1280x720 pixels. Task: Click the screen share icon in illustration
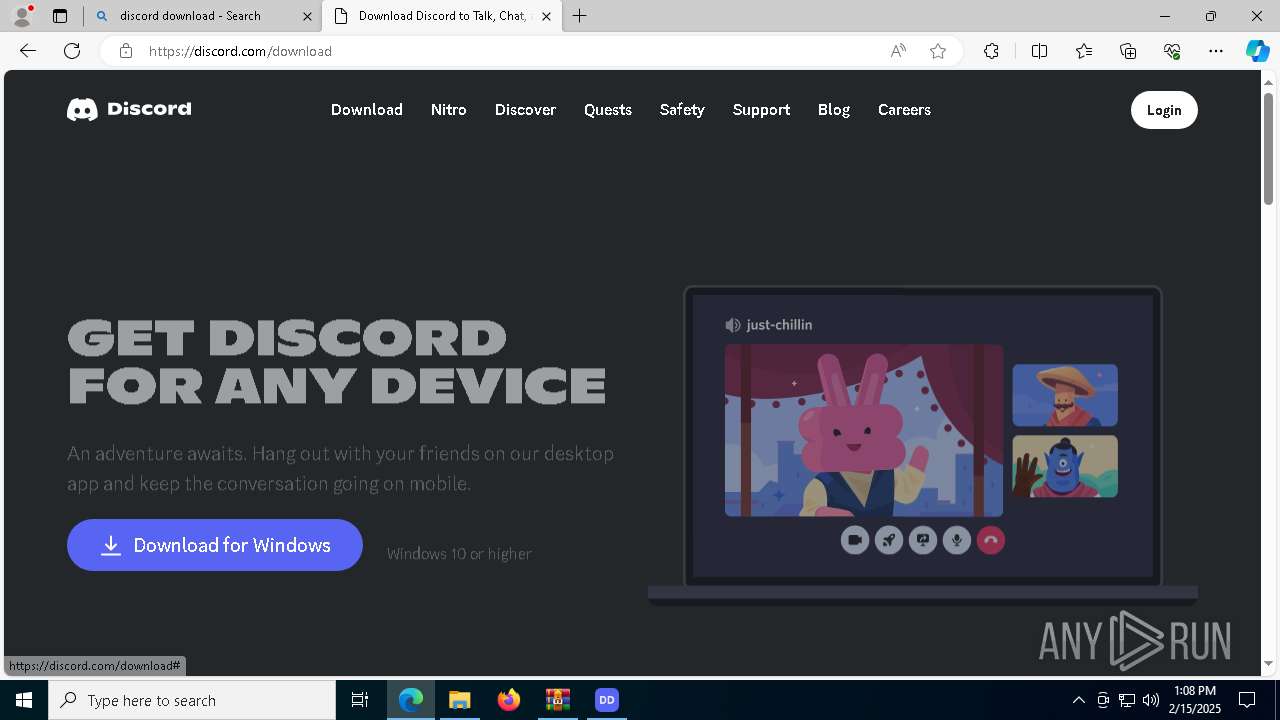923,540
